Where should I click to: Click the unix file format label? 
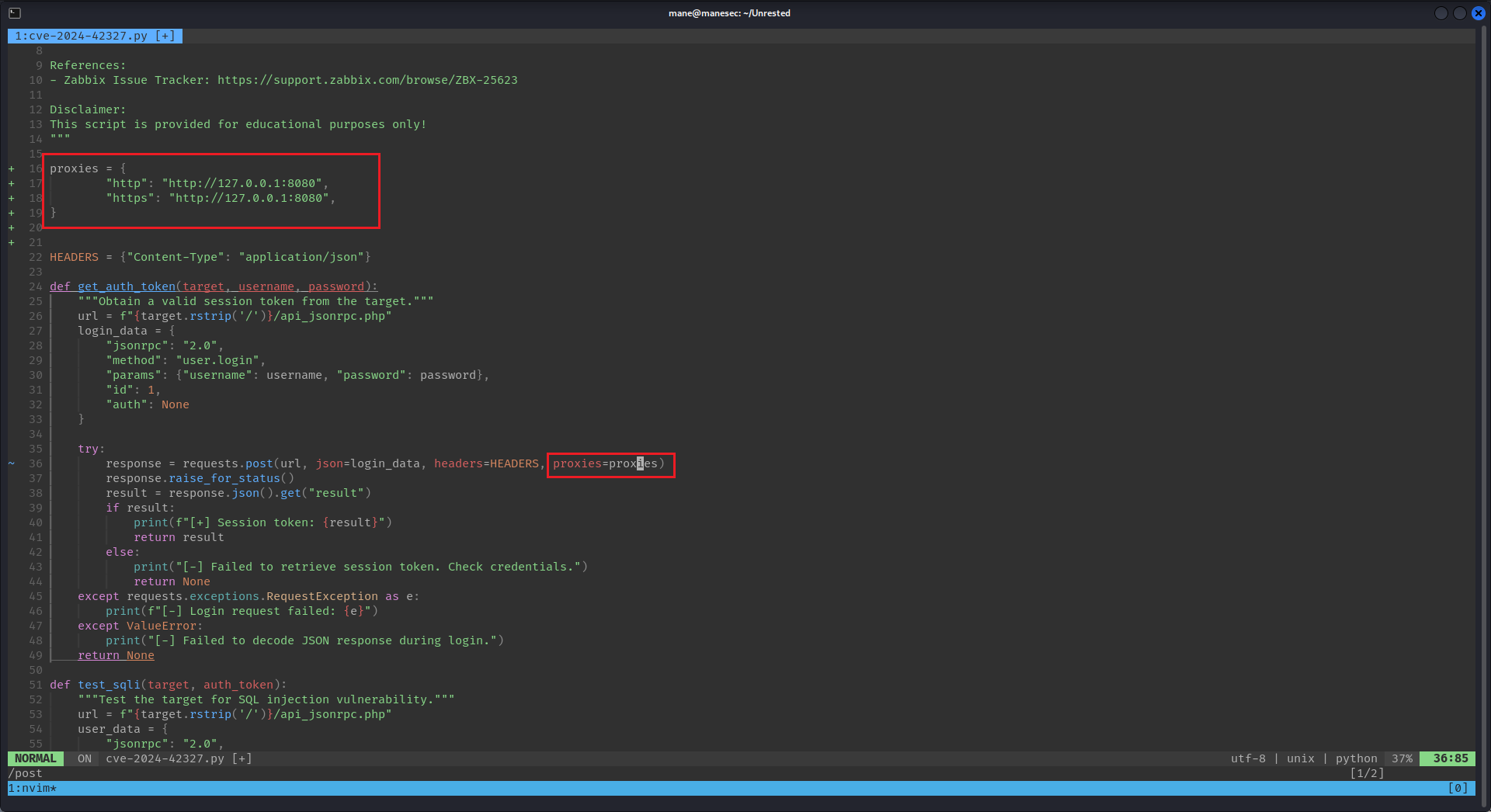[x=1301, y=758]
